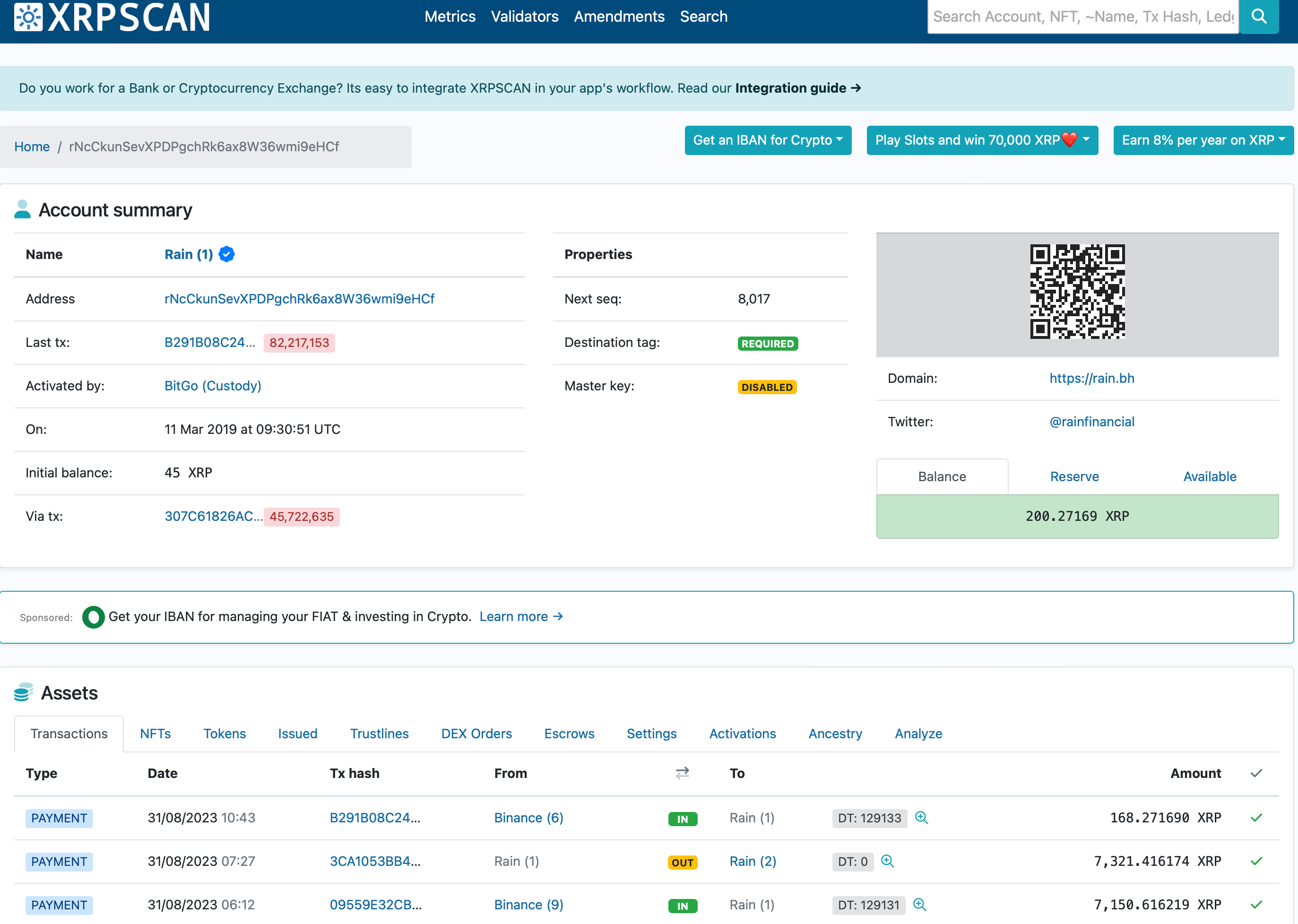The width and height of the screenshot is (1298, 924).
Task: Click the search account input field
Action: [x=1083, y=17]
